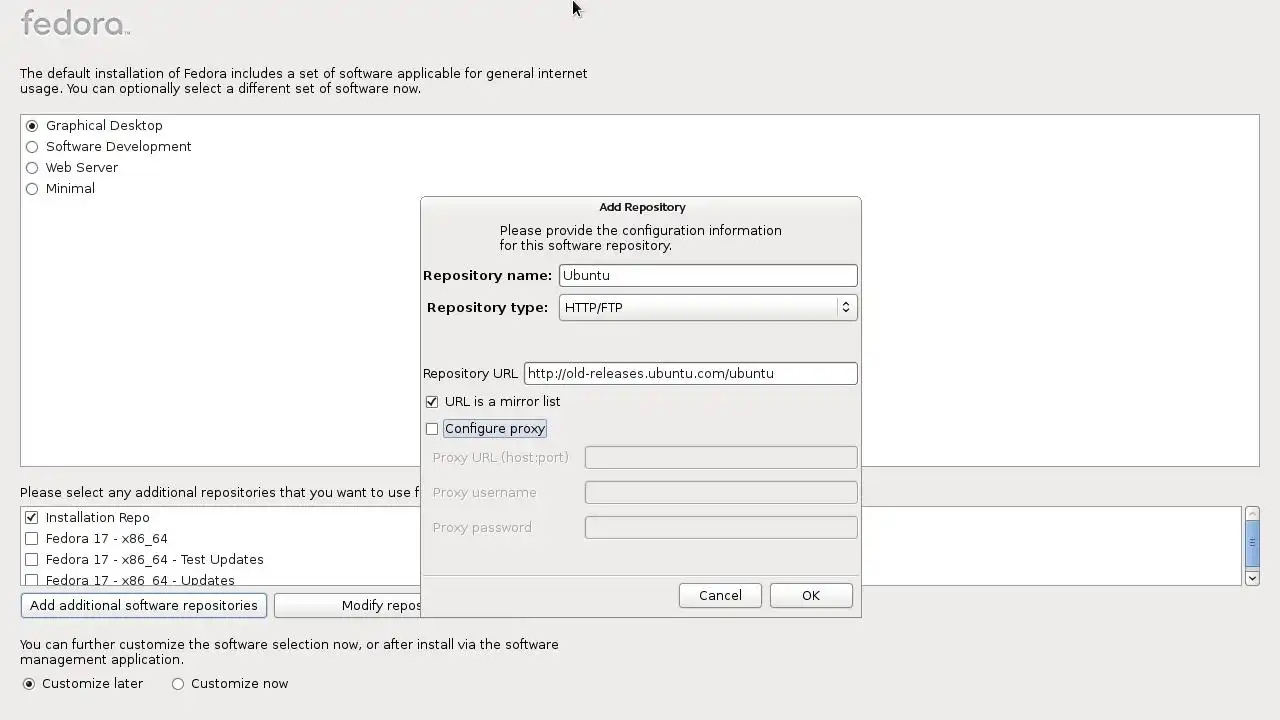
Task: Click the Proxy username field
Action: point(721,492)
